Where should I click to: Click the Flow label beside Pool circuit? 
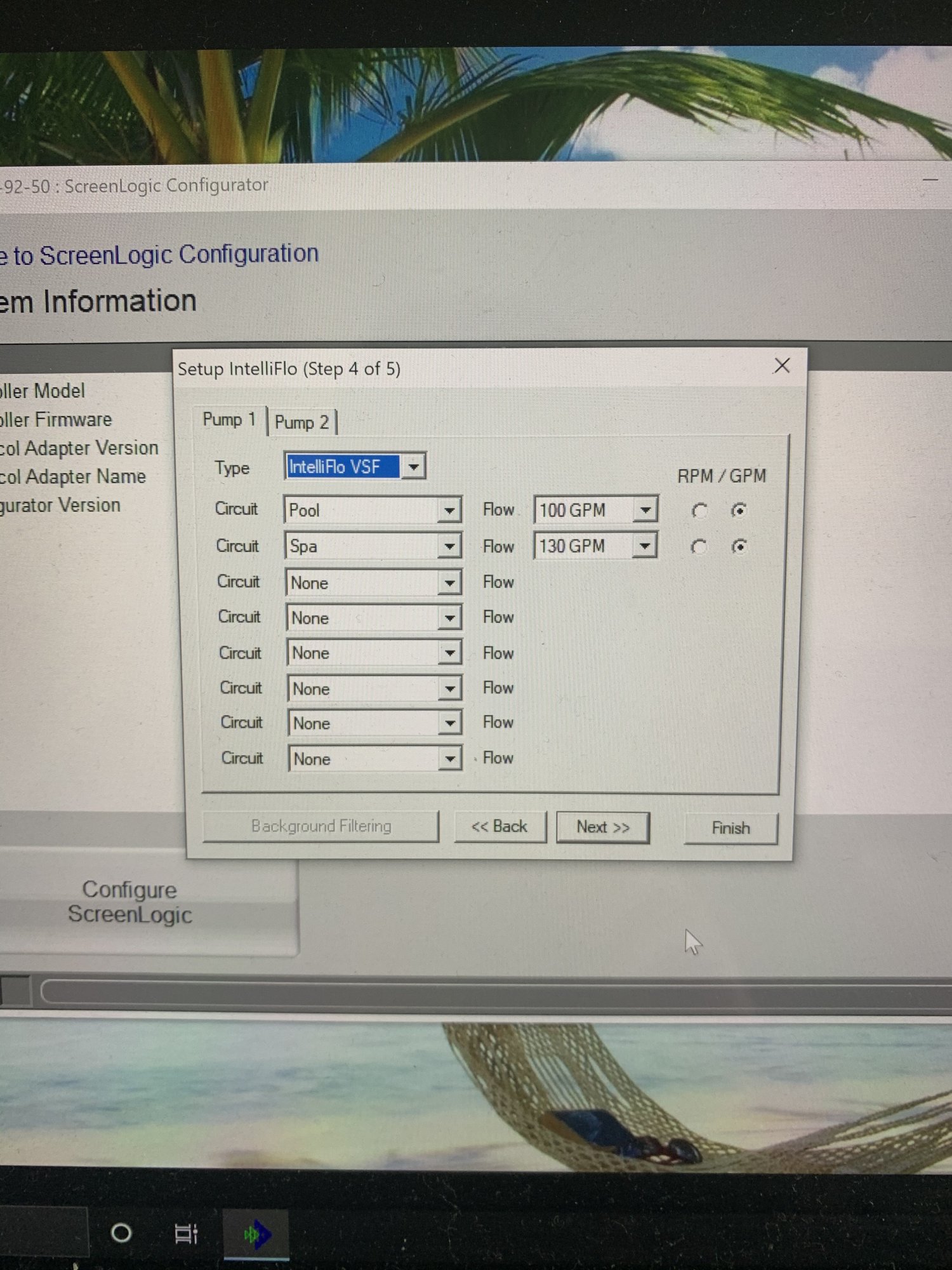click(498, 509)
